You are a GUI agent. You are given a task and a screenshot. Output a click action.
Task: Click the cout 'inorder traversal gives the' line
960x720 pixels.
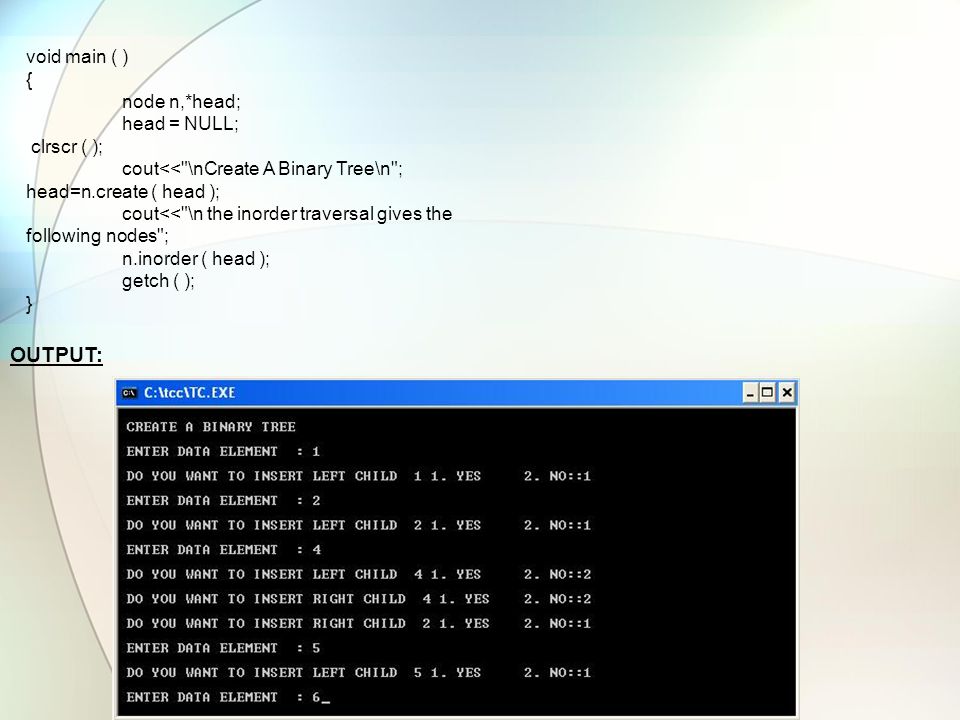(287, 214)
